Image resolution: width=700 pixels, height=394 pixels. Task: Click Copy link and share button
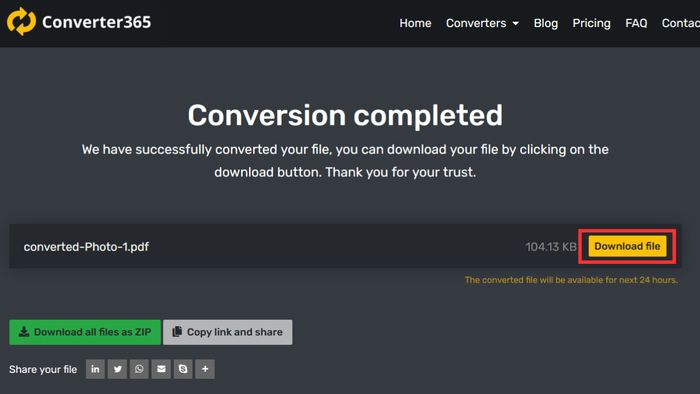(228, 332)
